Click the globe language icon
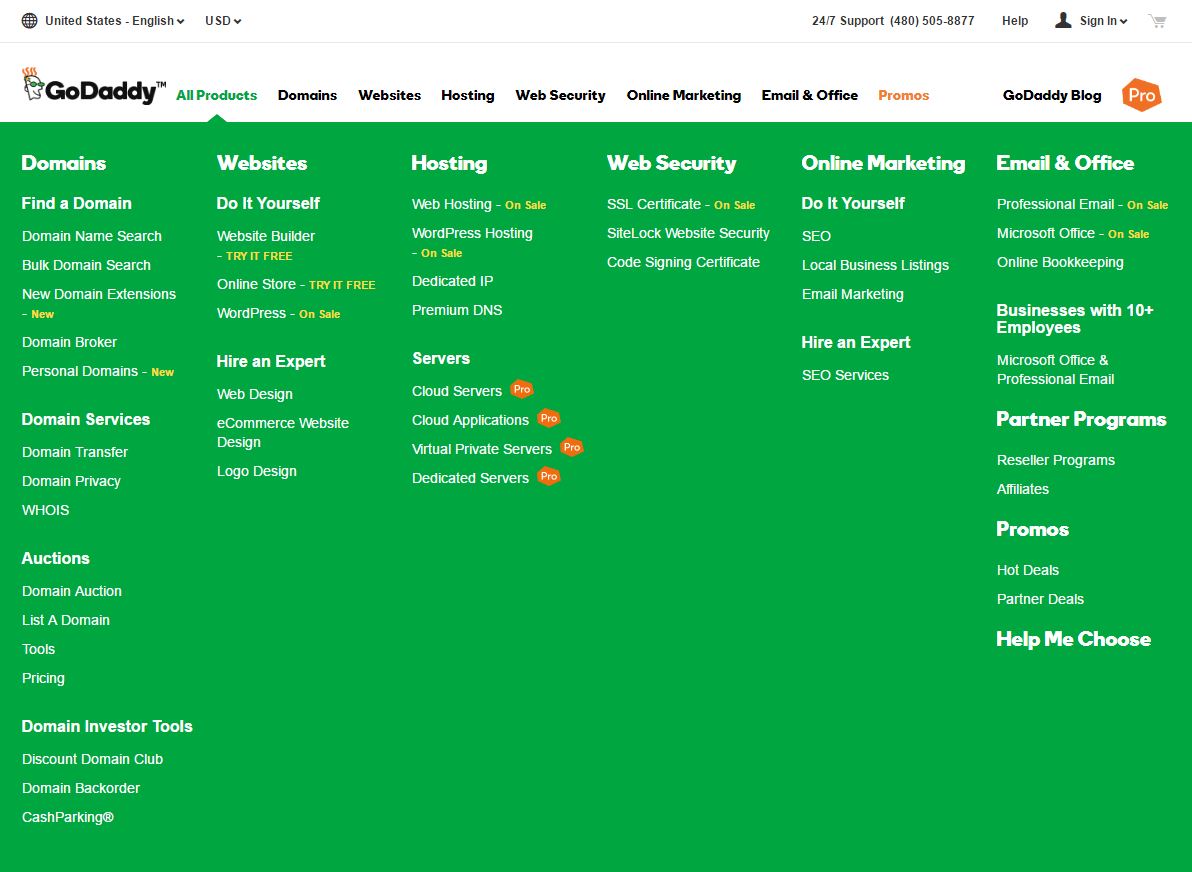This screenshot has height=872, width=1192. click(x=30, y=21)
